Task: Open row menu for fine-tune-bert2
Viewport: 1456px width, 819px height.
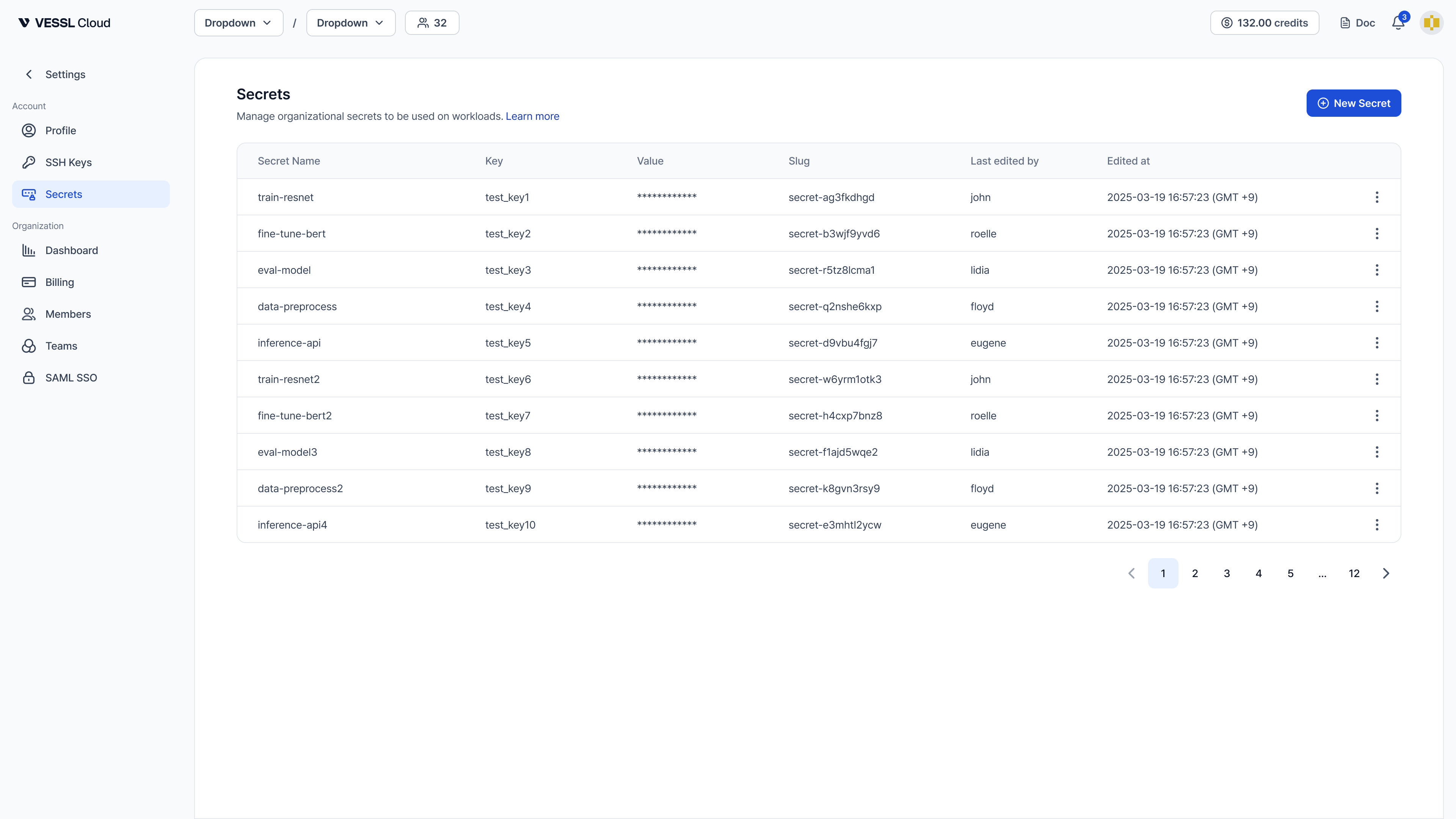Action: tap(1377, 416)
